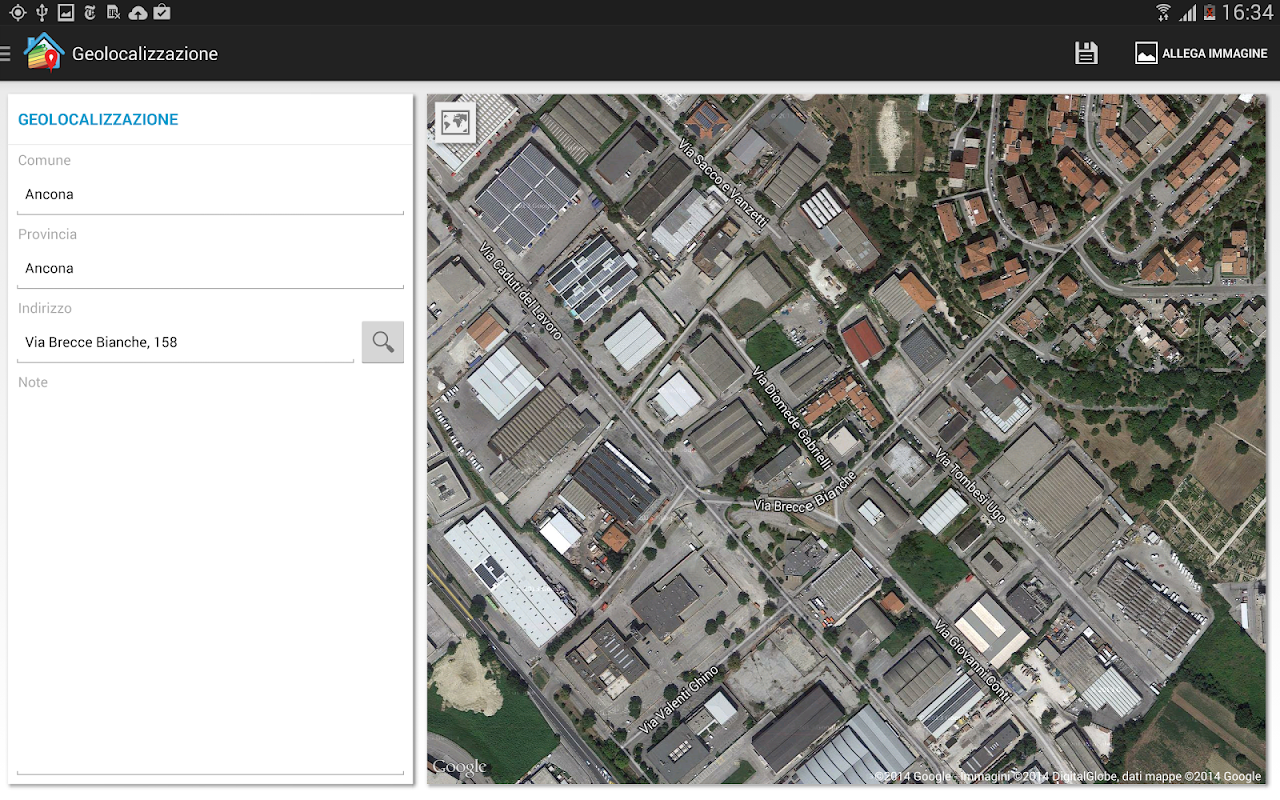Click the ALLEGA IMMAGINE text button
This screenshot has width=1280, height=800.
click(x=1214, y=54)
